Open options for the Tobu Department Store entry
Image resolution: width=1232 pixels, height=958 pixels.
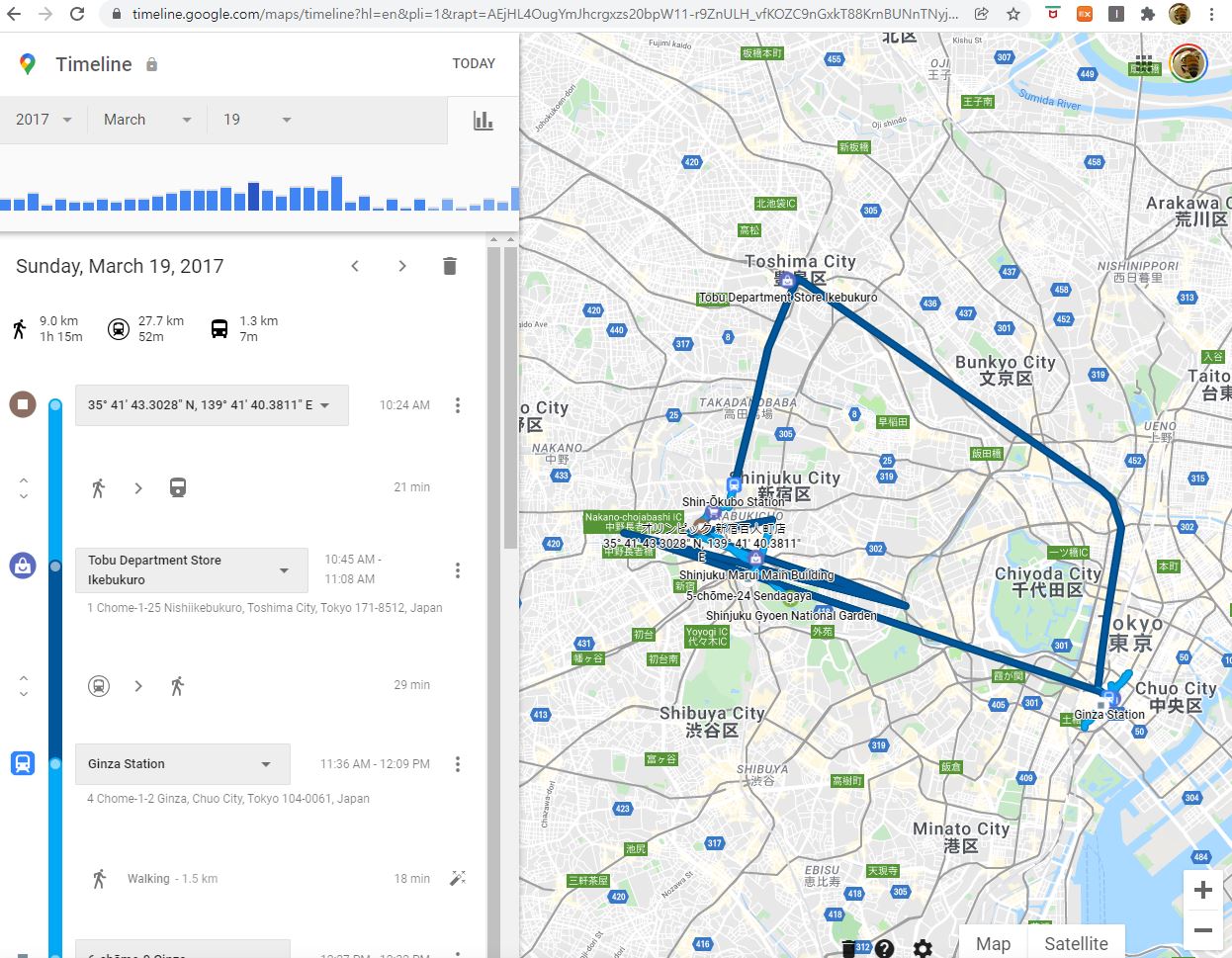pyautogui.click(x=457, y=570)
